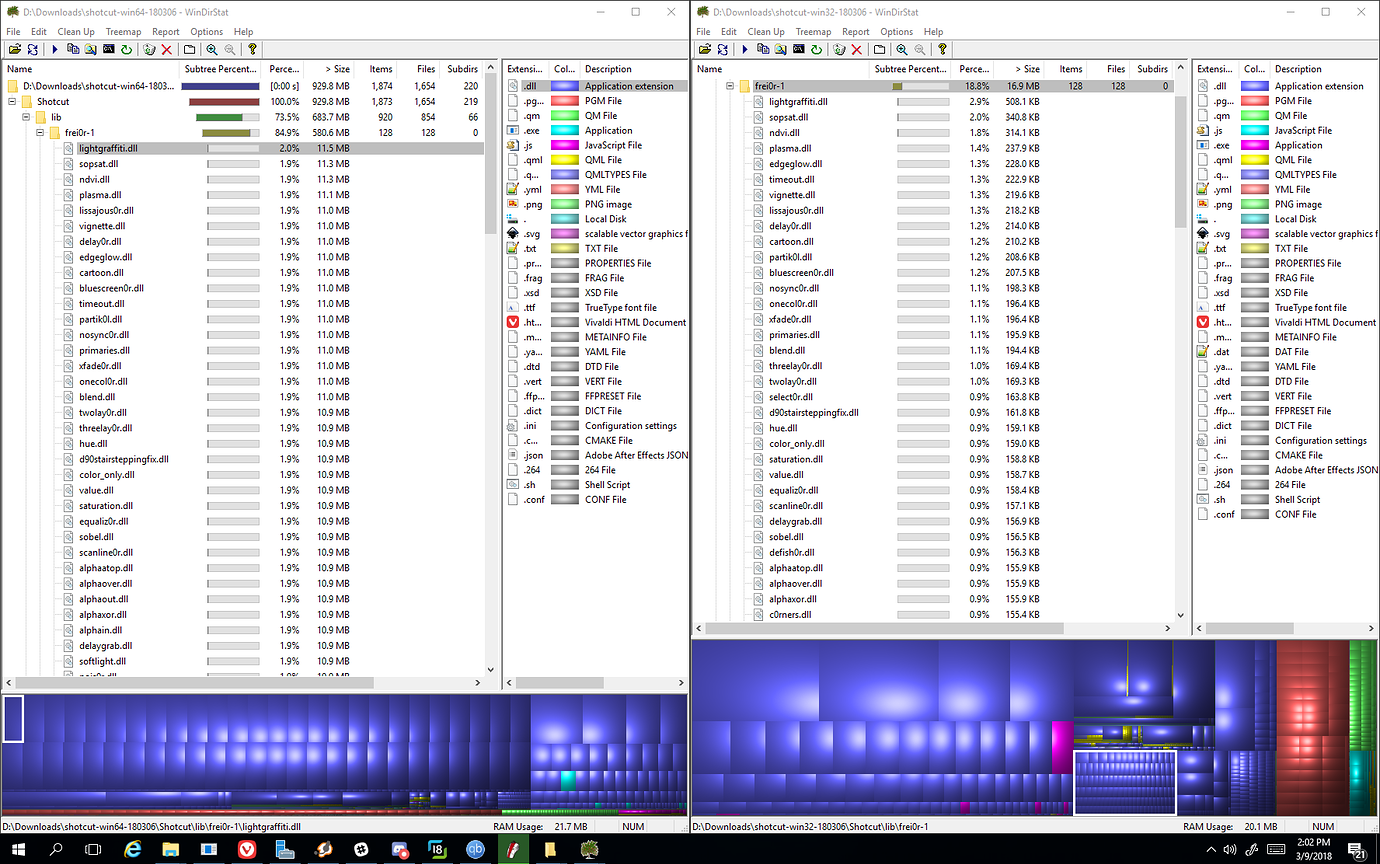Click green Refresh Selected icon in win64 toolbar
Screen dimensions: 1380x864
(x=126, y=49)
